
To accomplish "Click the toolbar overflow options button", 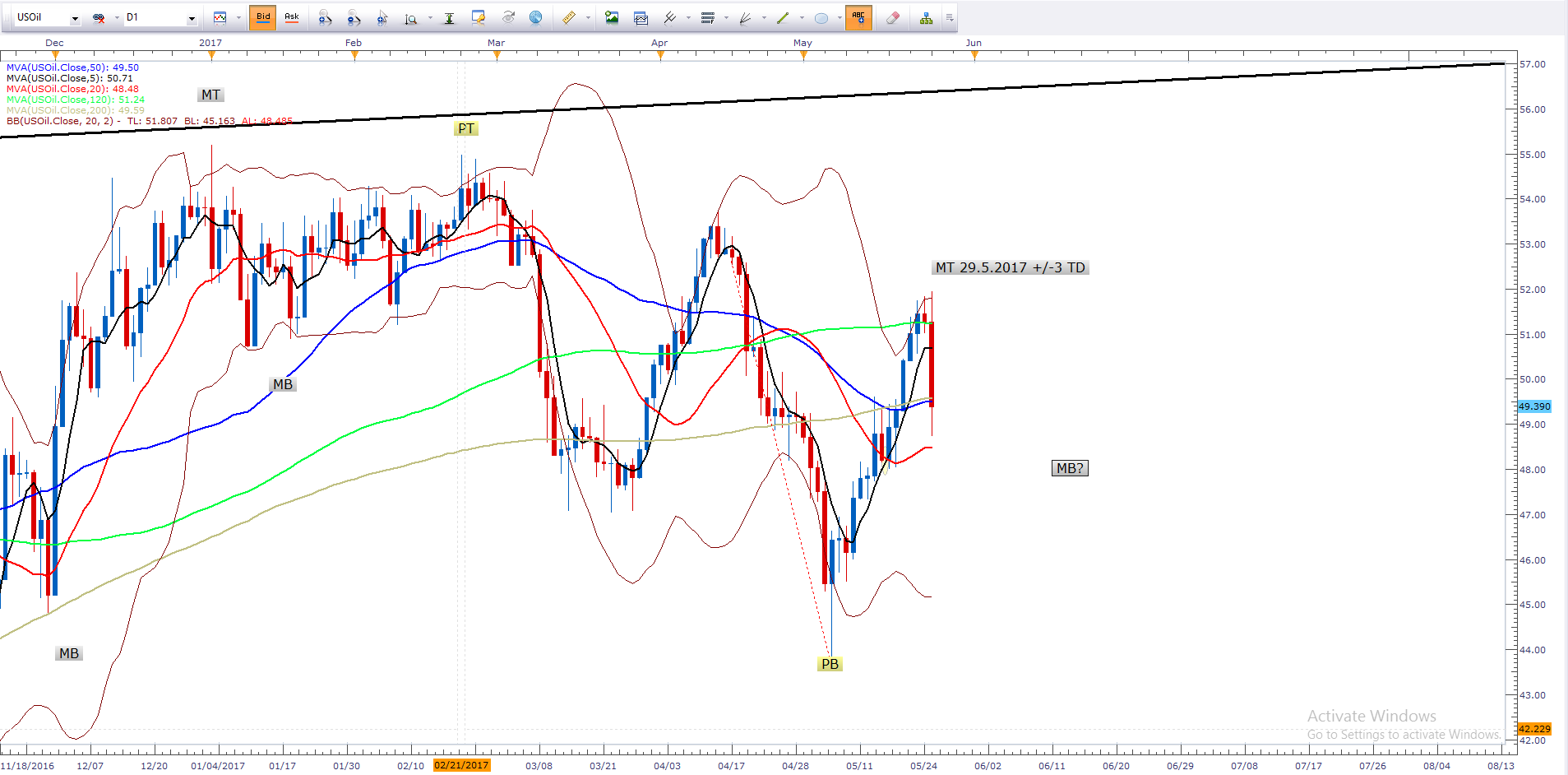I will tap(950, 17).
